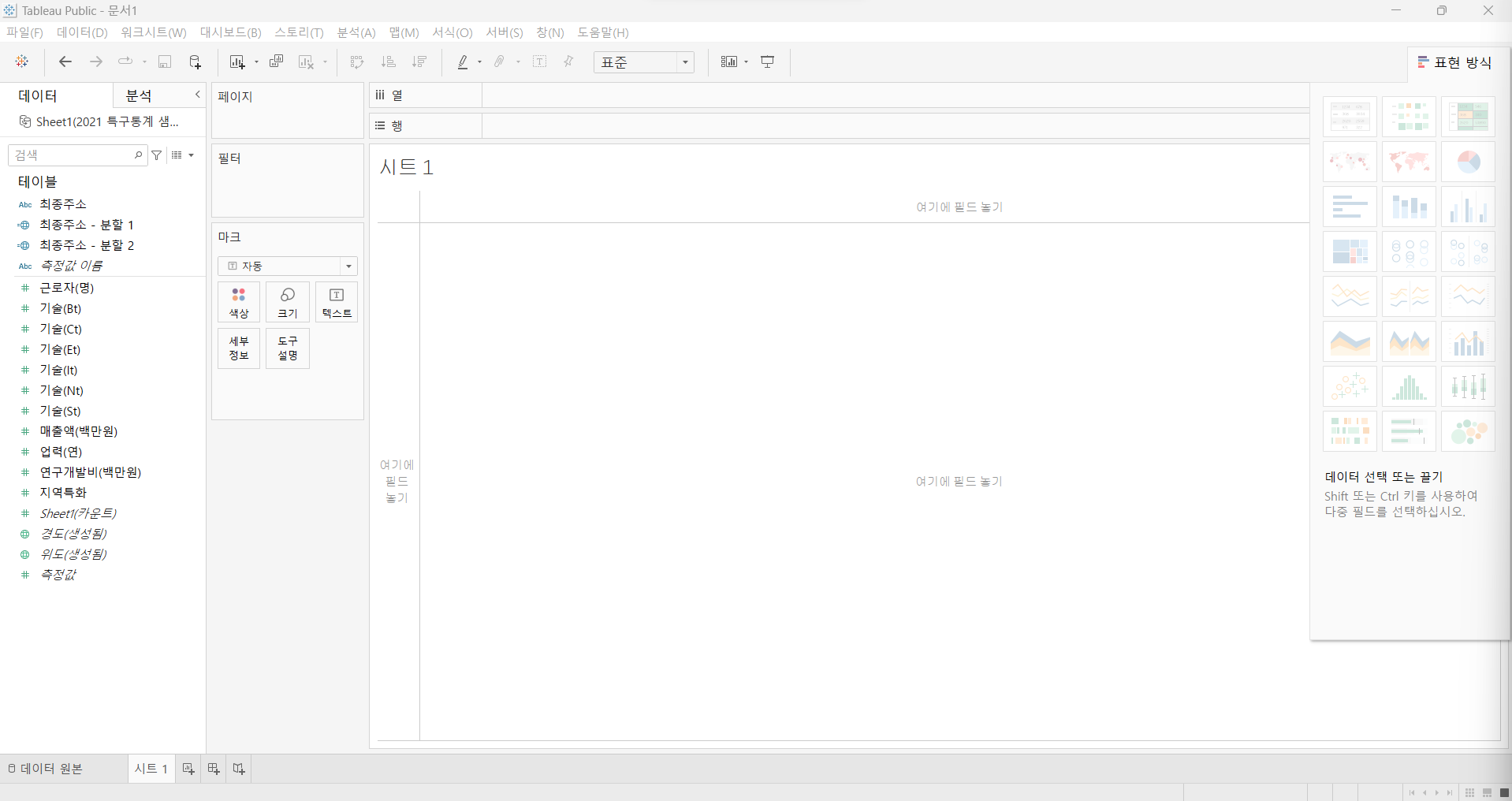Open the 대시보드(B) menu
1512x801 pixels.
tap(230, 32)
